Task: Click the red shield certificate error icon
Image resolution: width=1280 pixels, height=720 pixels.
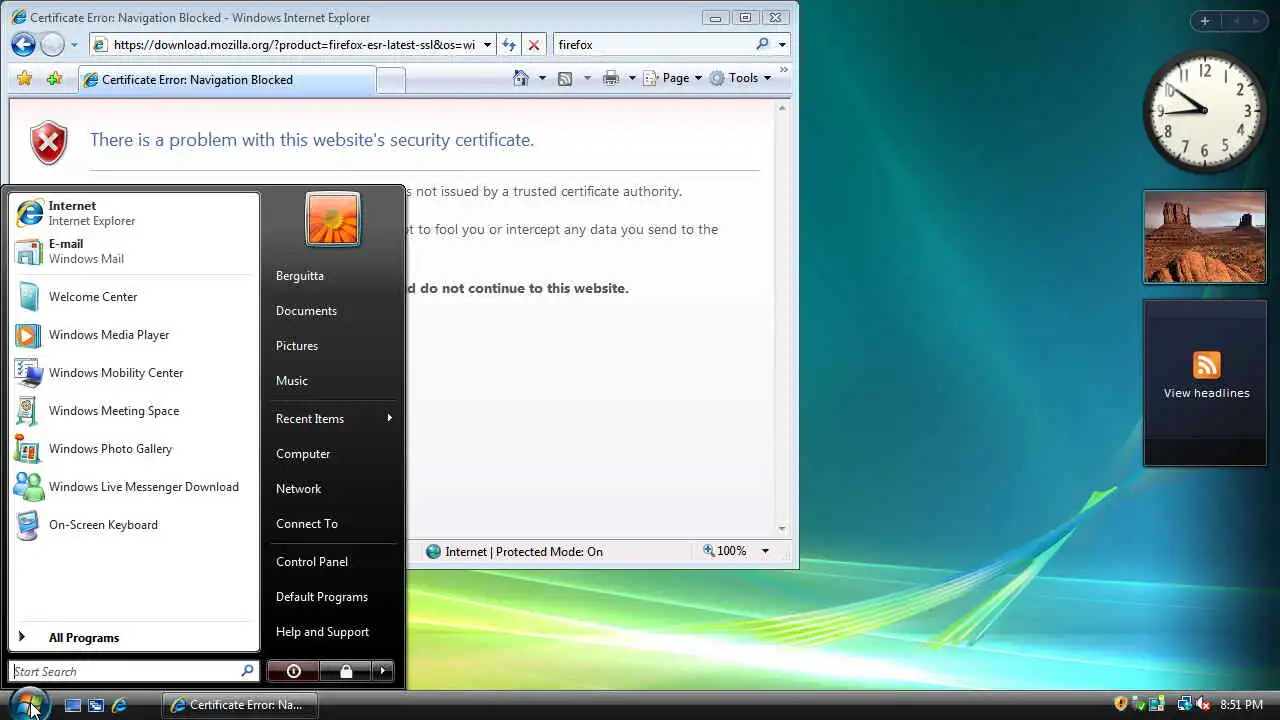Action: point(48,143)
